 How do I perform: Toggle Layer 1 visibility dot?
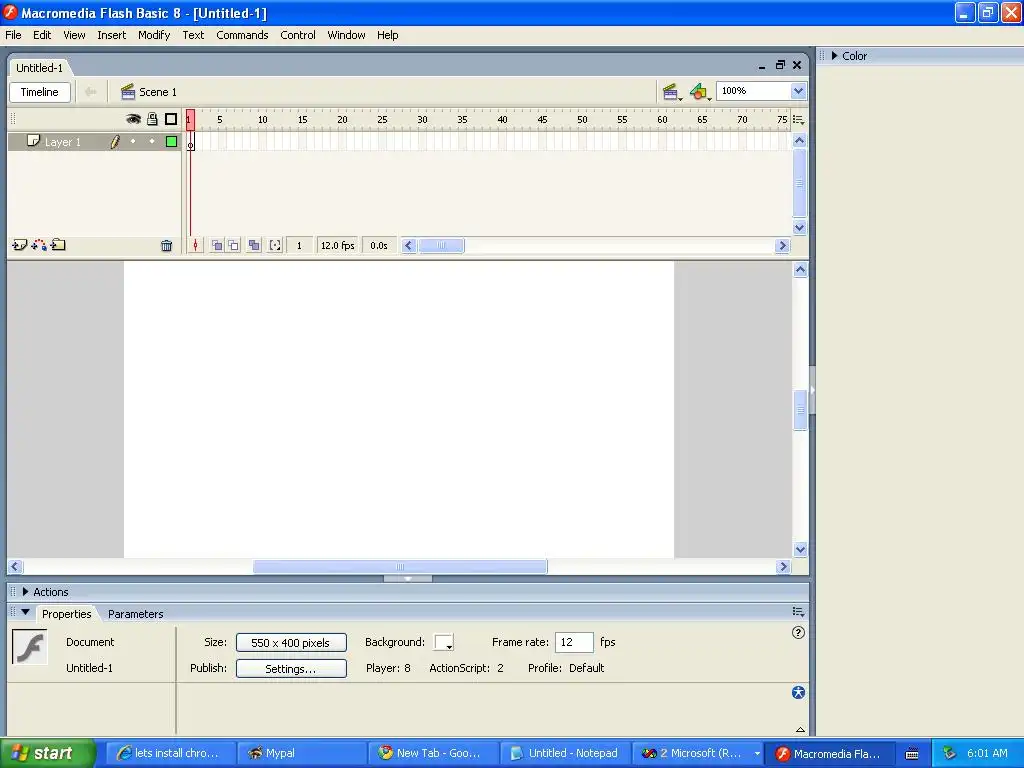tap(133, 141)
